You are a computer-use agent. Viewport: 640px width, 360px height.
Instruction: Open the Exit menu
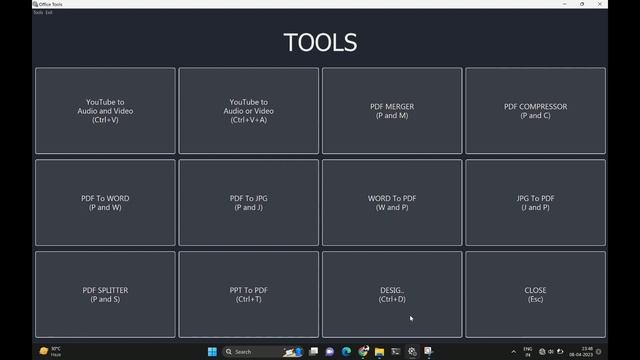(49, 13)
